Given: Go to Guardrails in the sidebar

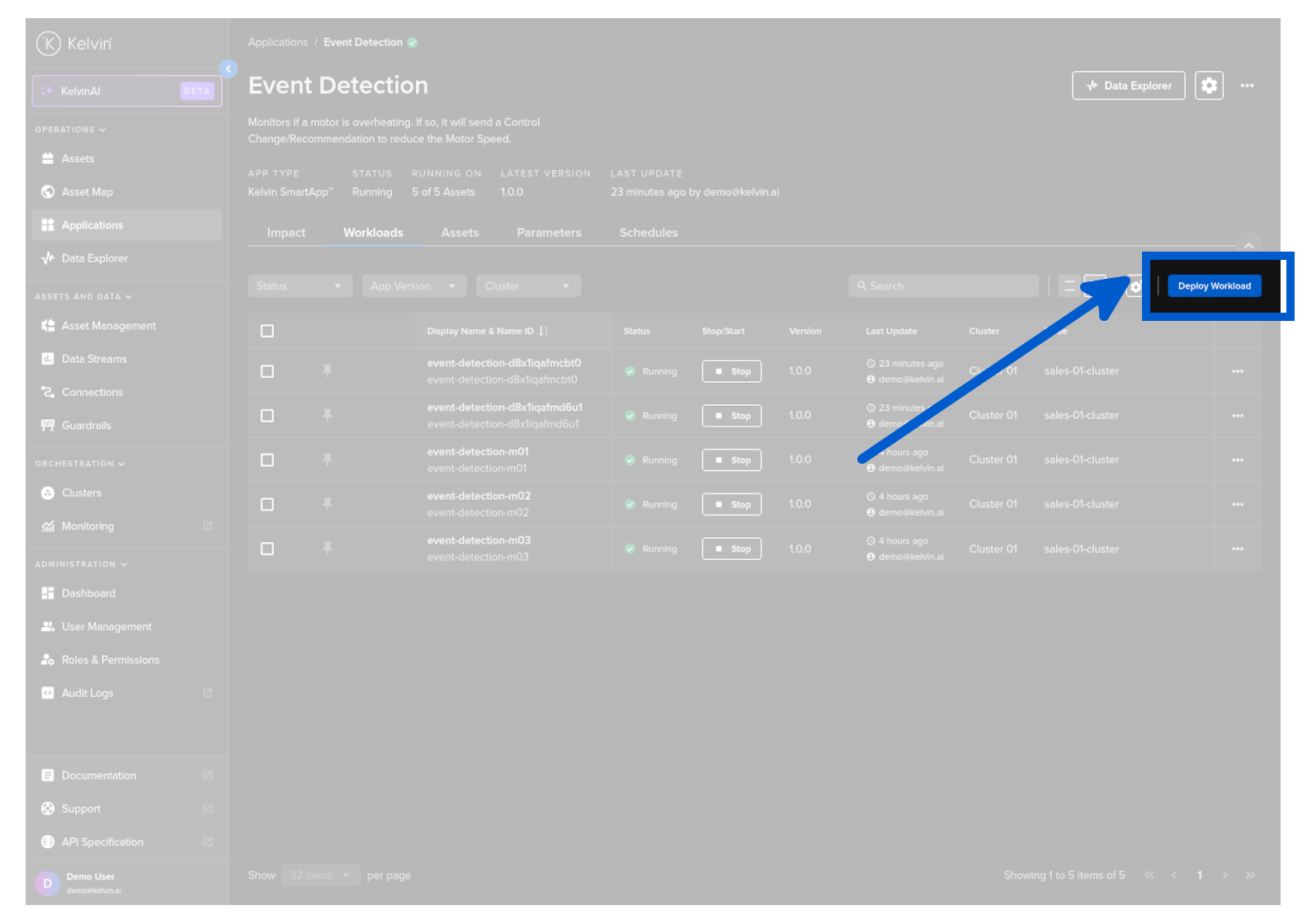Looking at the screenshot, I should coord(87,426).
